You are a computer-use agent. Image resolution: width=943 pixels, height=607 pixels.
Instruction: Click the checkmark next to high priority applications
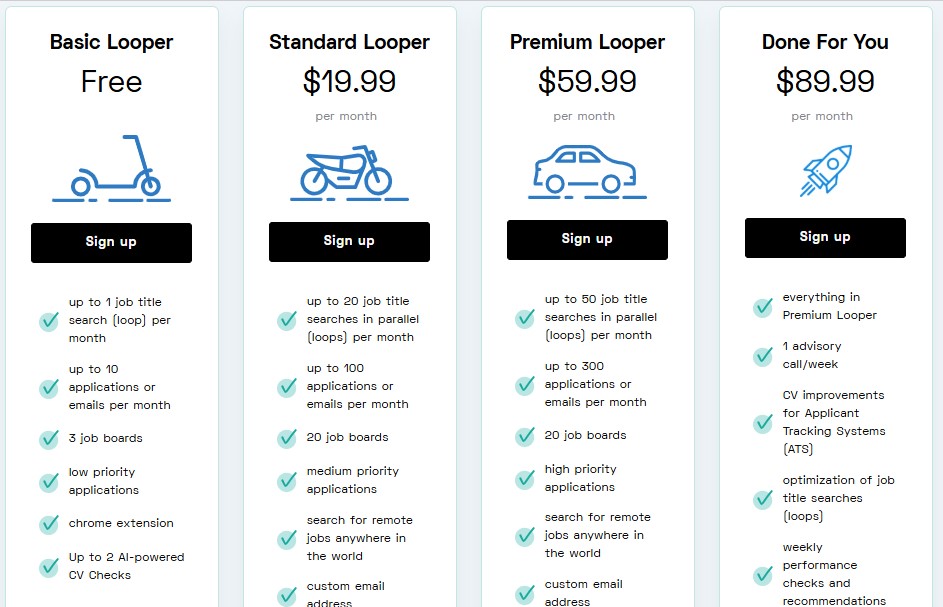524,478
